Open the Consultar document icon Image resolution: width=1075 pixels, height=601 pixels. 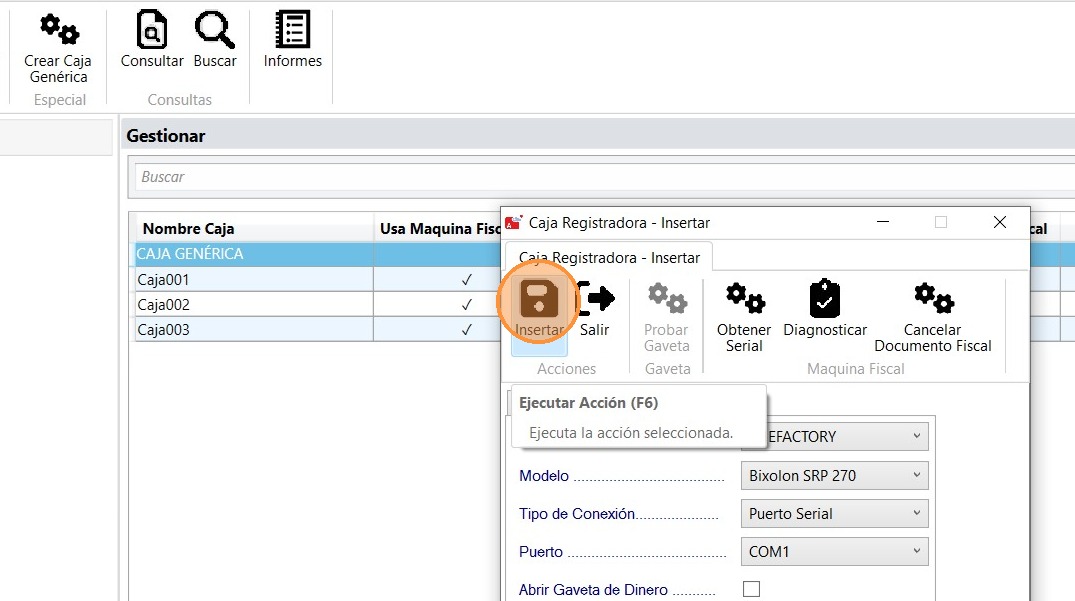(x=152, y=29)
